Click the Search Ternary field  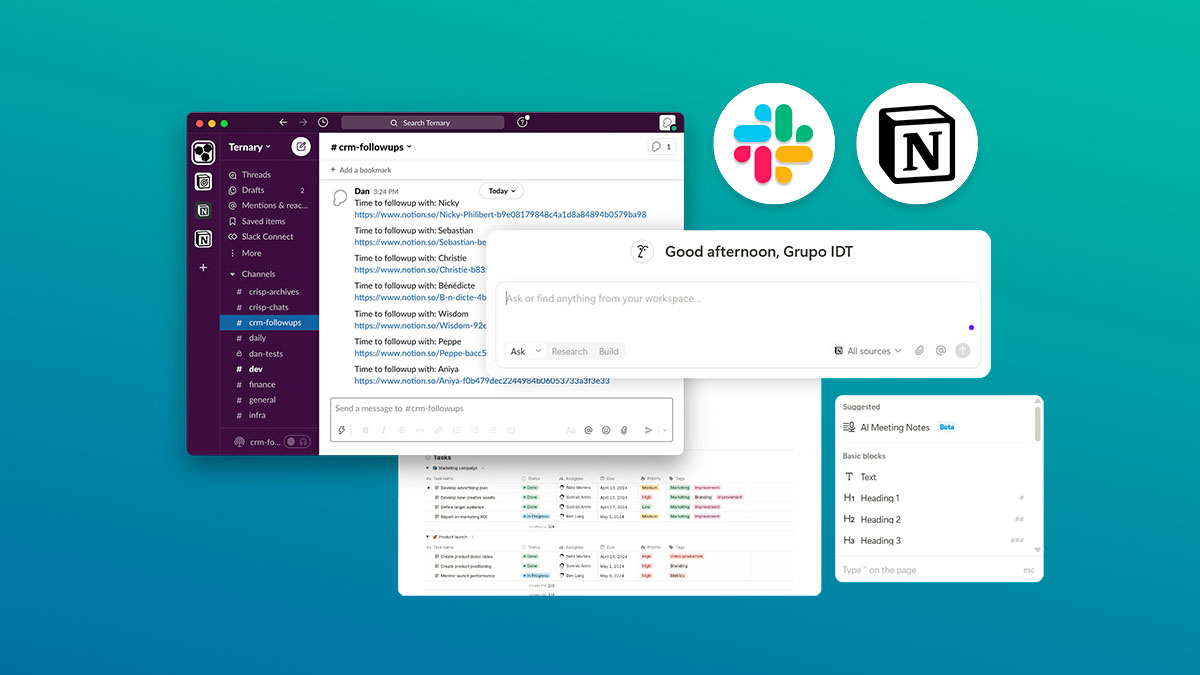click(x=423, y=122)
